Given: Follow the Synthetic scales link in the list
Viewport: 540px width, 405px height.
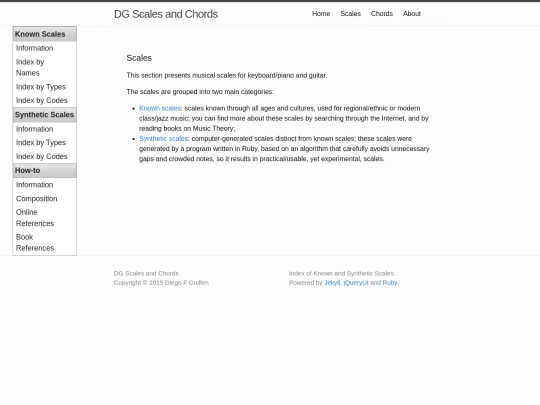Looking at the screenshot, I should point(164,138).
